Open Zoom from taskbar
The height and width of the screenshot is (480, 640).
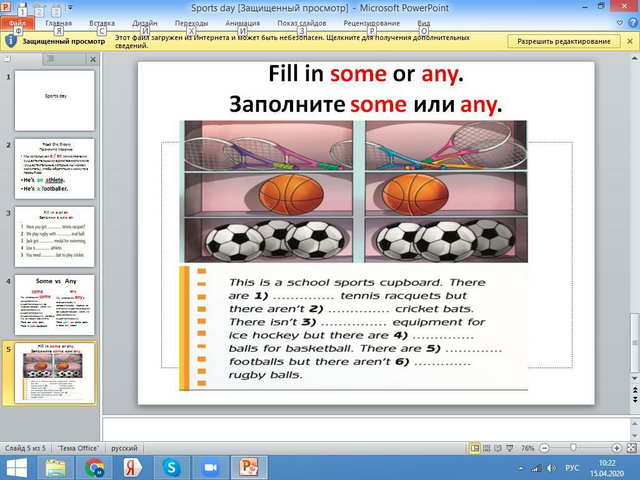(210, 467)
